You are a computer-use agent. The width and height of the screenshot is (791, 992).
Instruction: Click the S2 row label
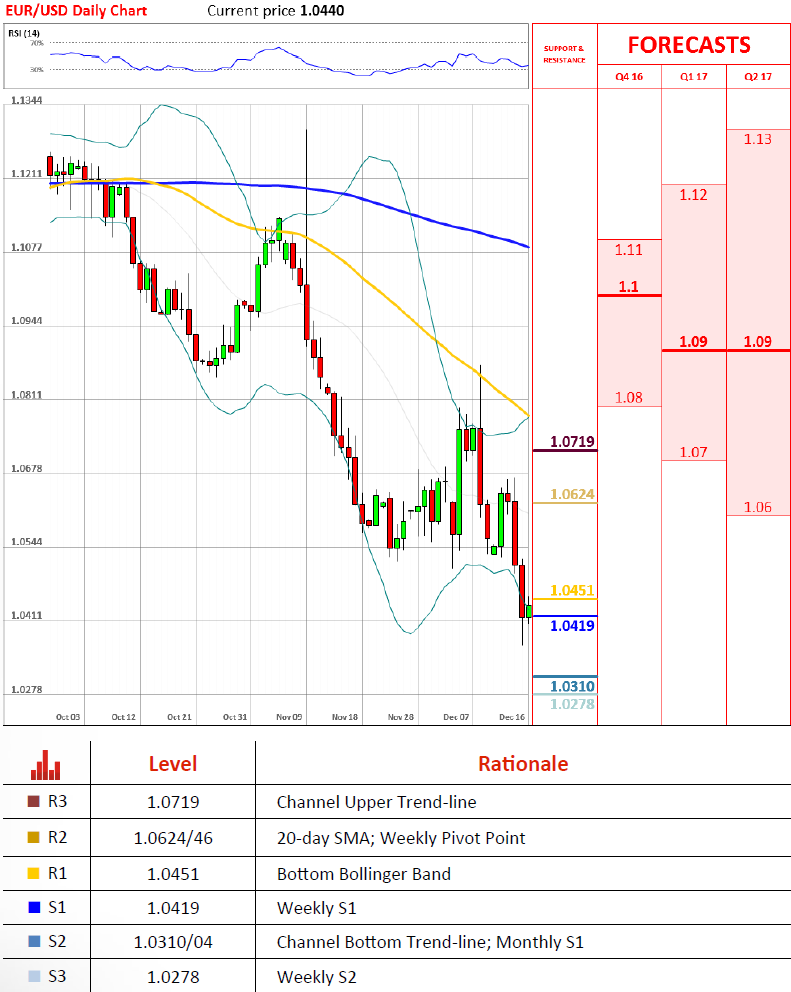tap(58, 941)
